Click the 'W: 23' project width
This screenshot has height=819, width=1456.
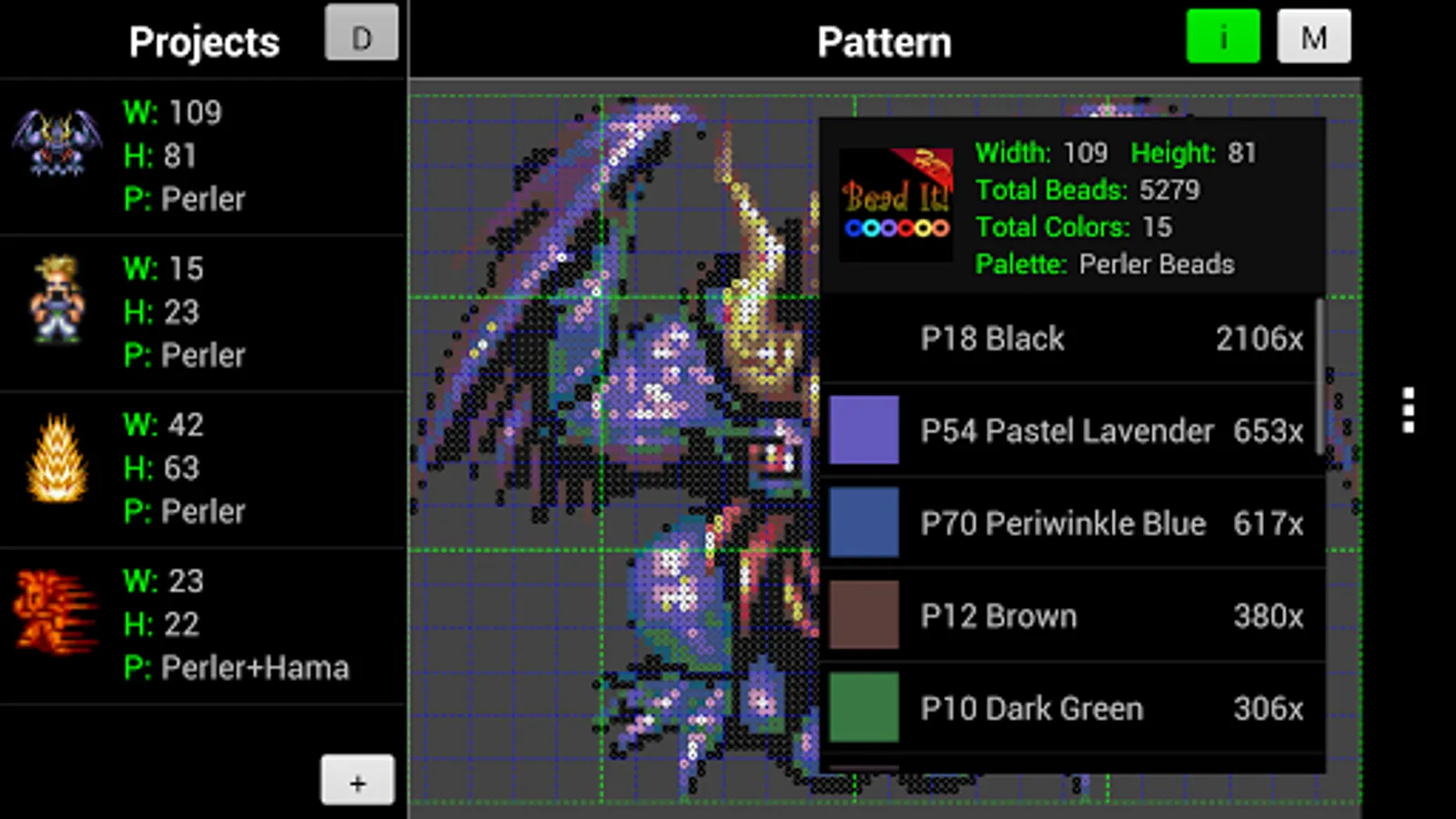tap(164, 581)
